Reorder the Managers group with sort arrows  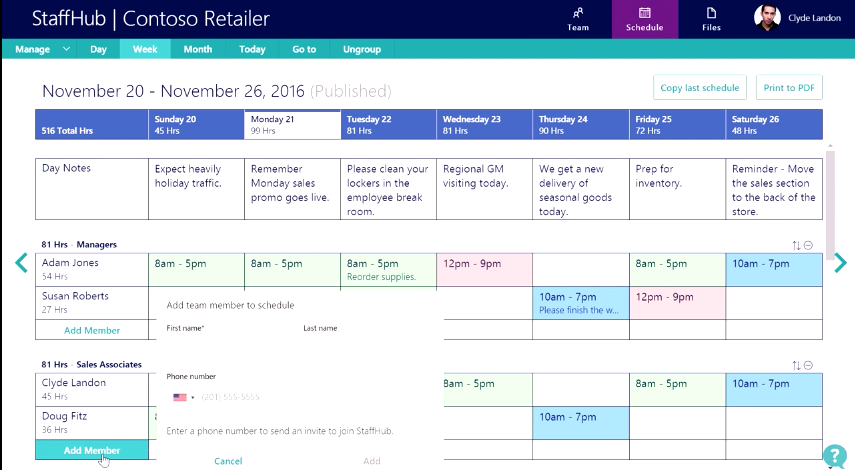tap(796, 245)
